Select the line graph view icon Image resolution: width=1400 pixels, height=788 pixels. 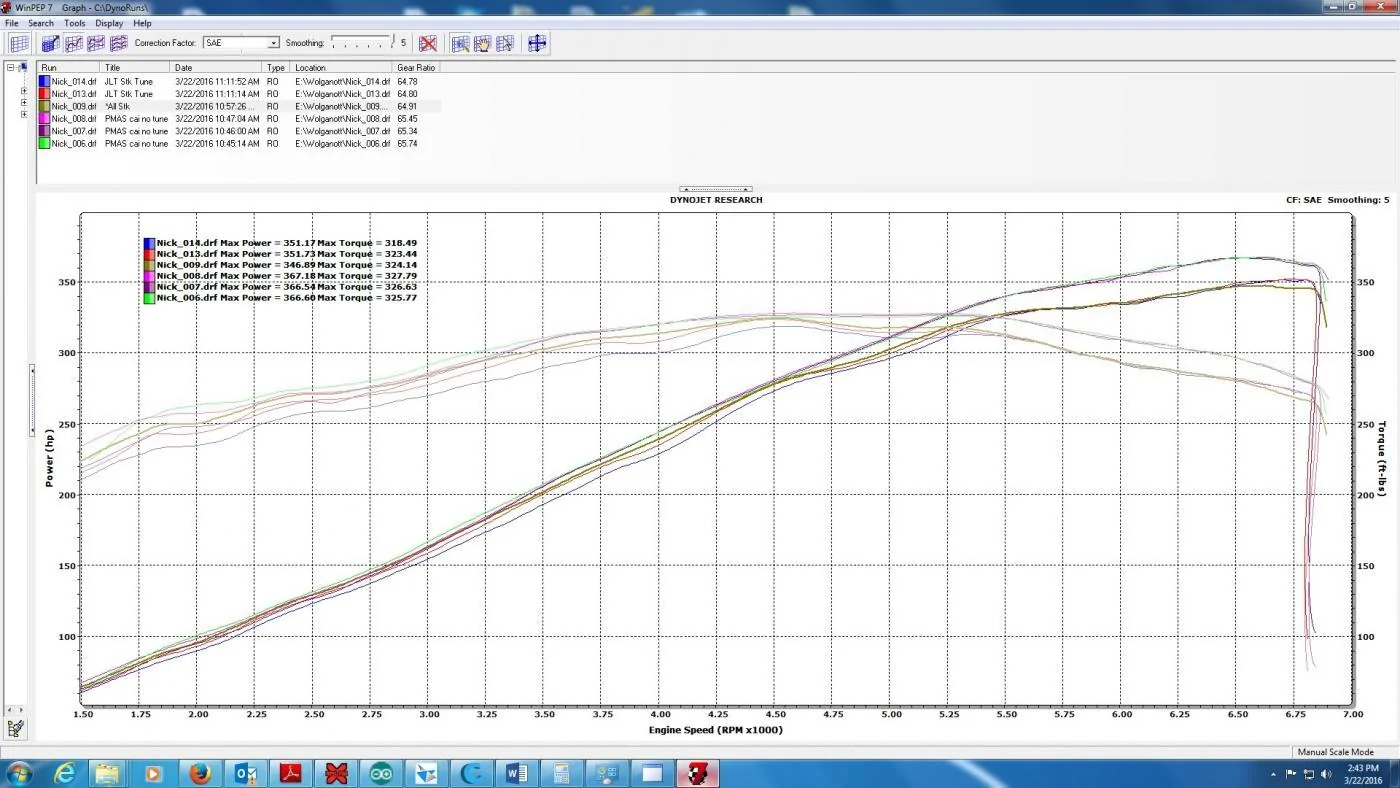point(74,43)
